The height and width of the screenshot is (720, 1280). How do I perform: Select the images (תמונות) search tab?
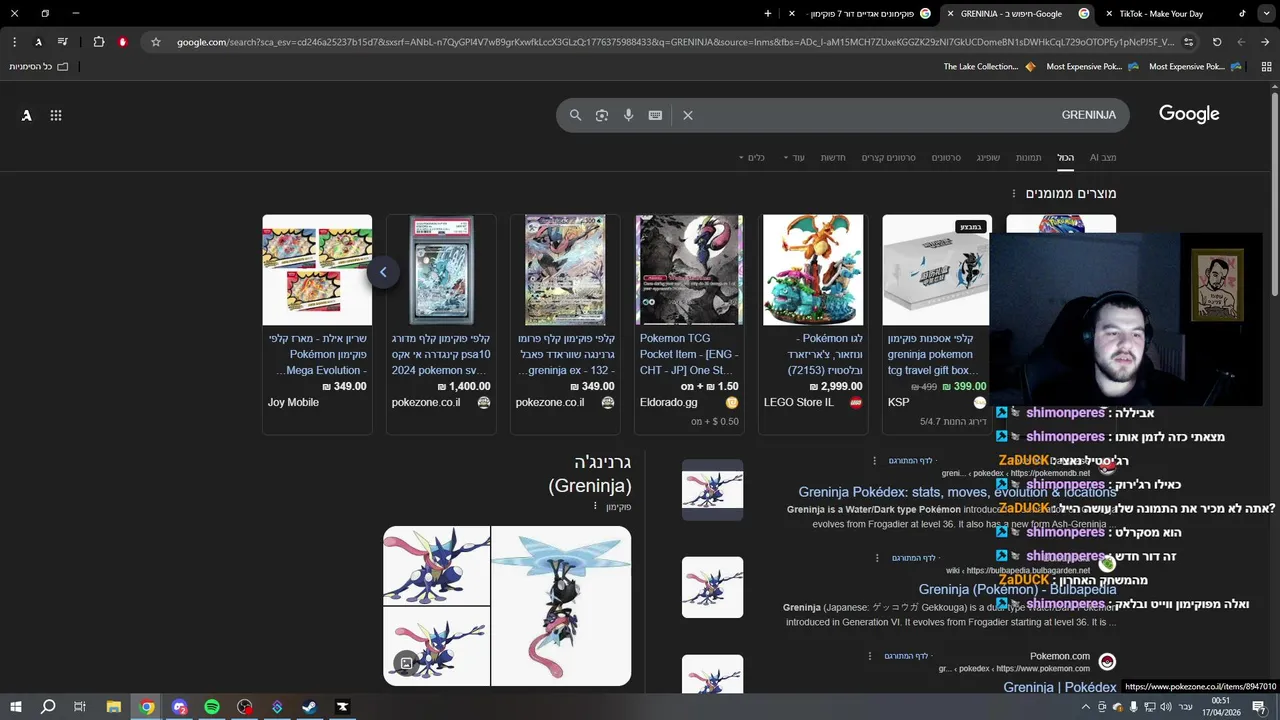[1029, 158]
